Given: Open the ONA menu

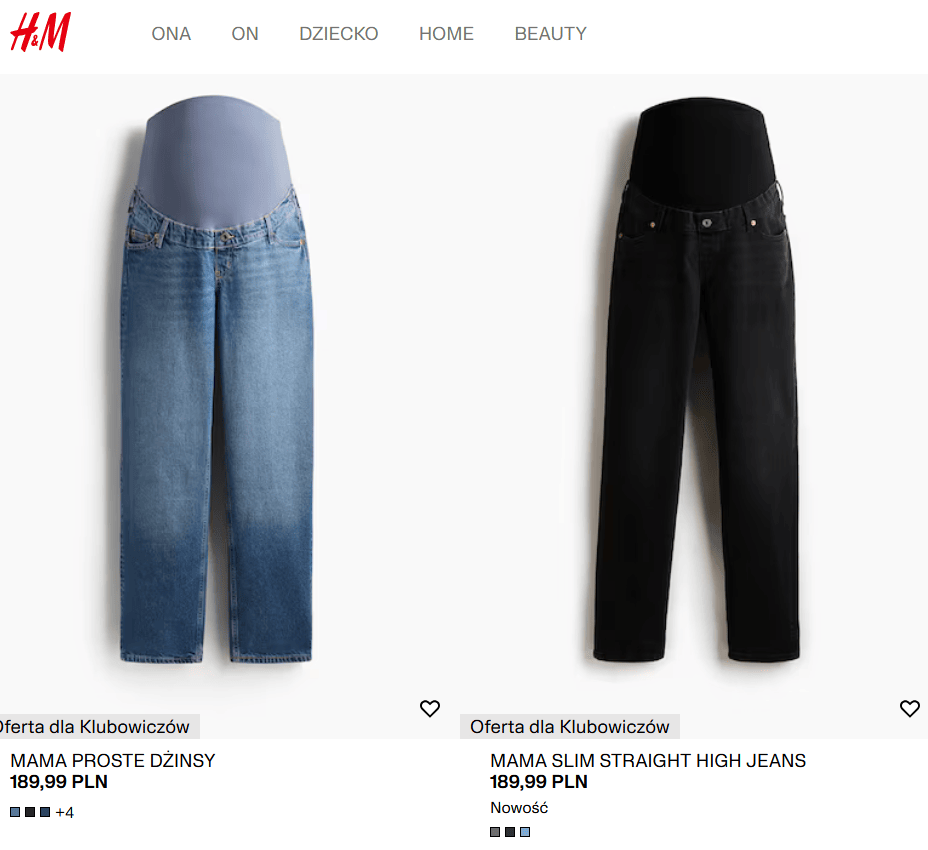Looking at the screenshot, I should click(x=171, y=34).
